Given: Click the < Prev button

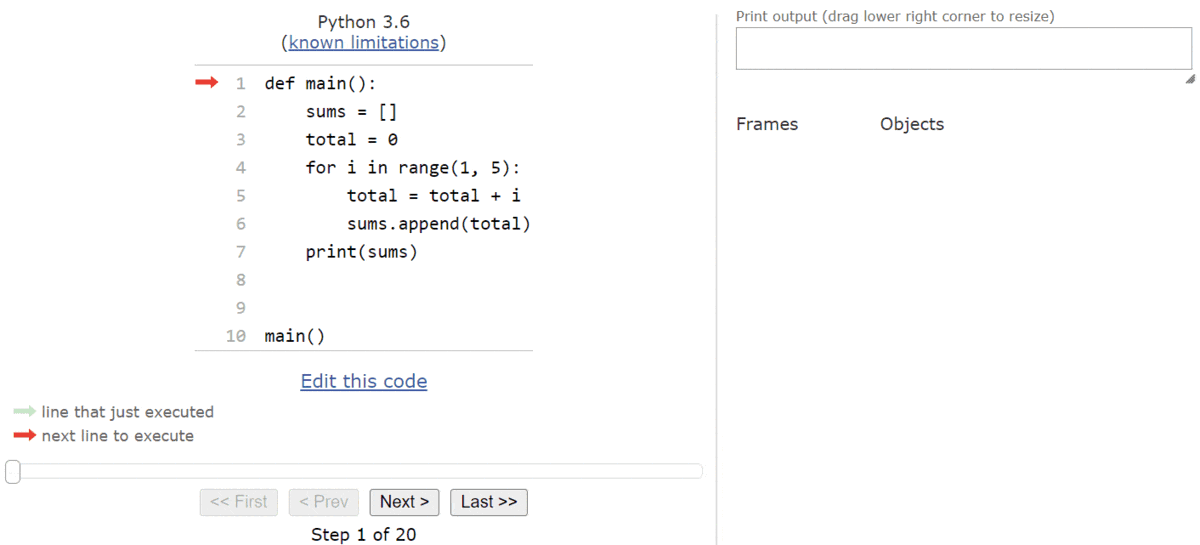Looking at the screenshot, I should click(x=324, y=502).
